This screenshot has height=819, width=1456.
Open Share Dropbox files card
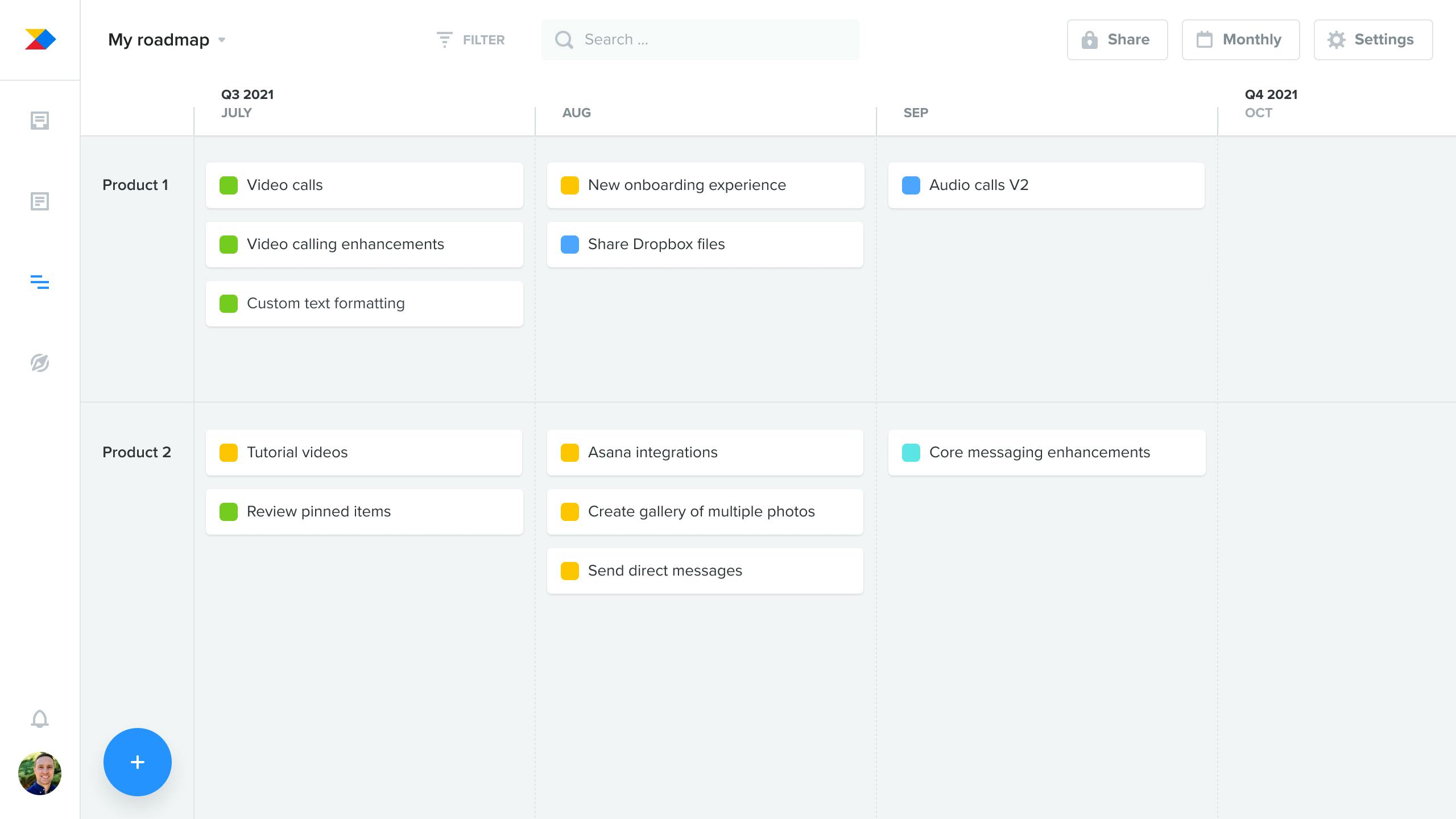(x=705, y=245)
